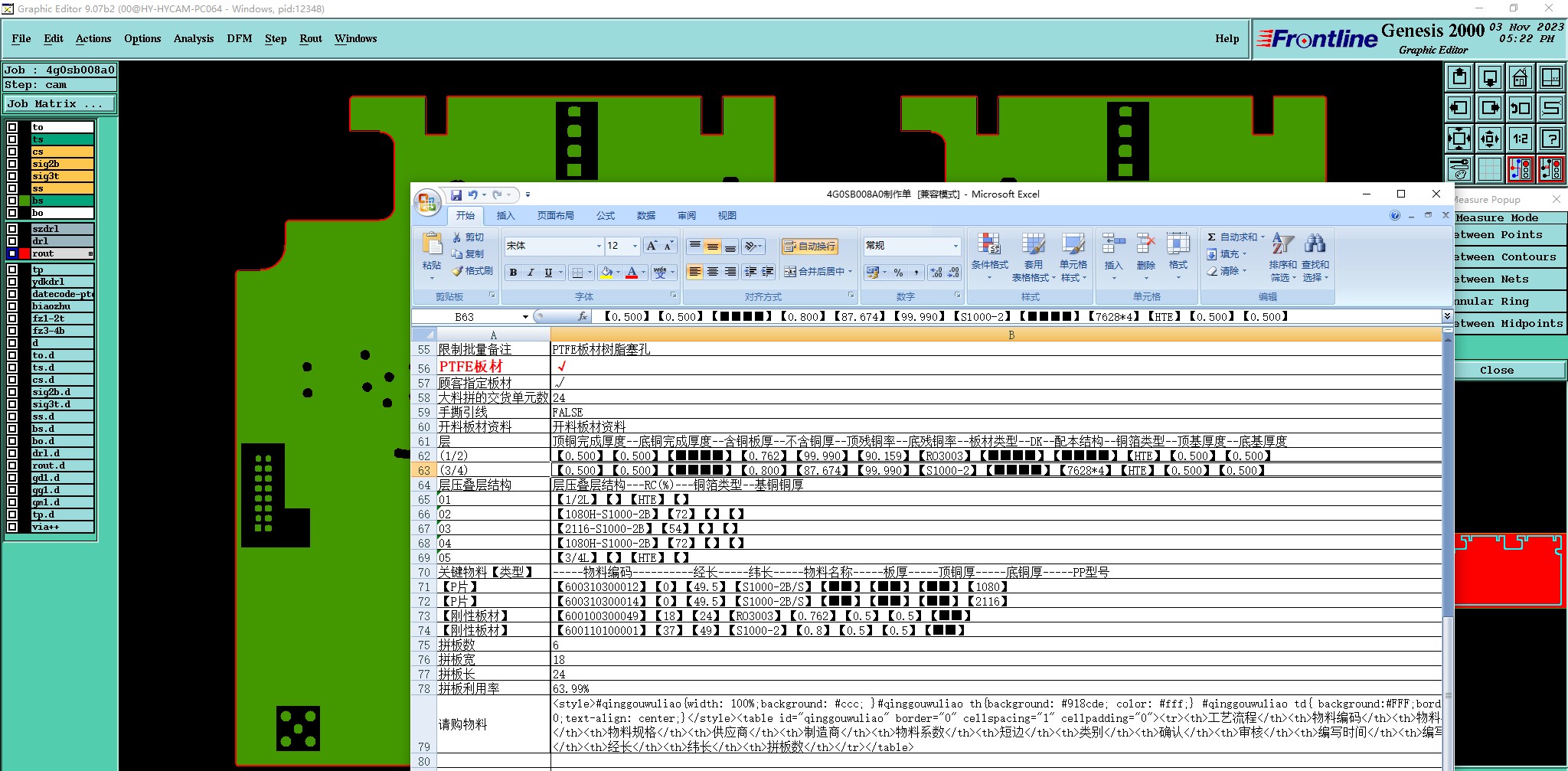Switch to the 公式 ribbon tab in Excel
1568x771 pixels.
(x=606, y=216)
